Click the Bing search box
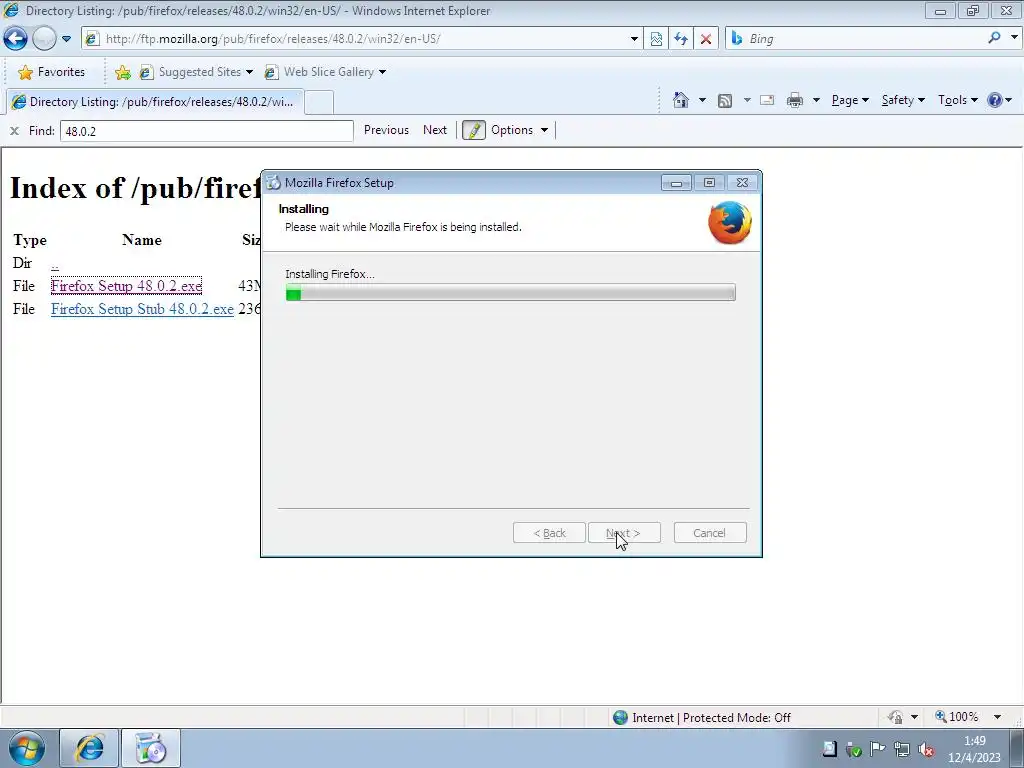The image size is (1024, 768). pos(856,39)
